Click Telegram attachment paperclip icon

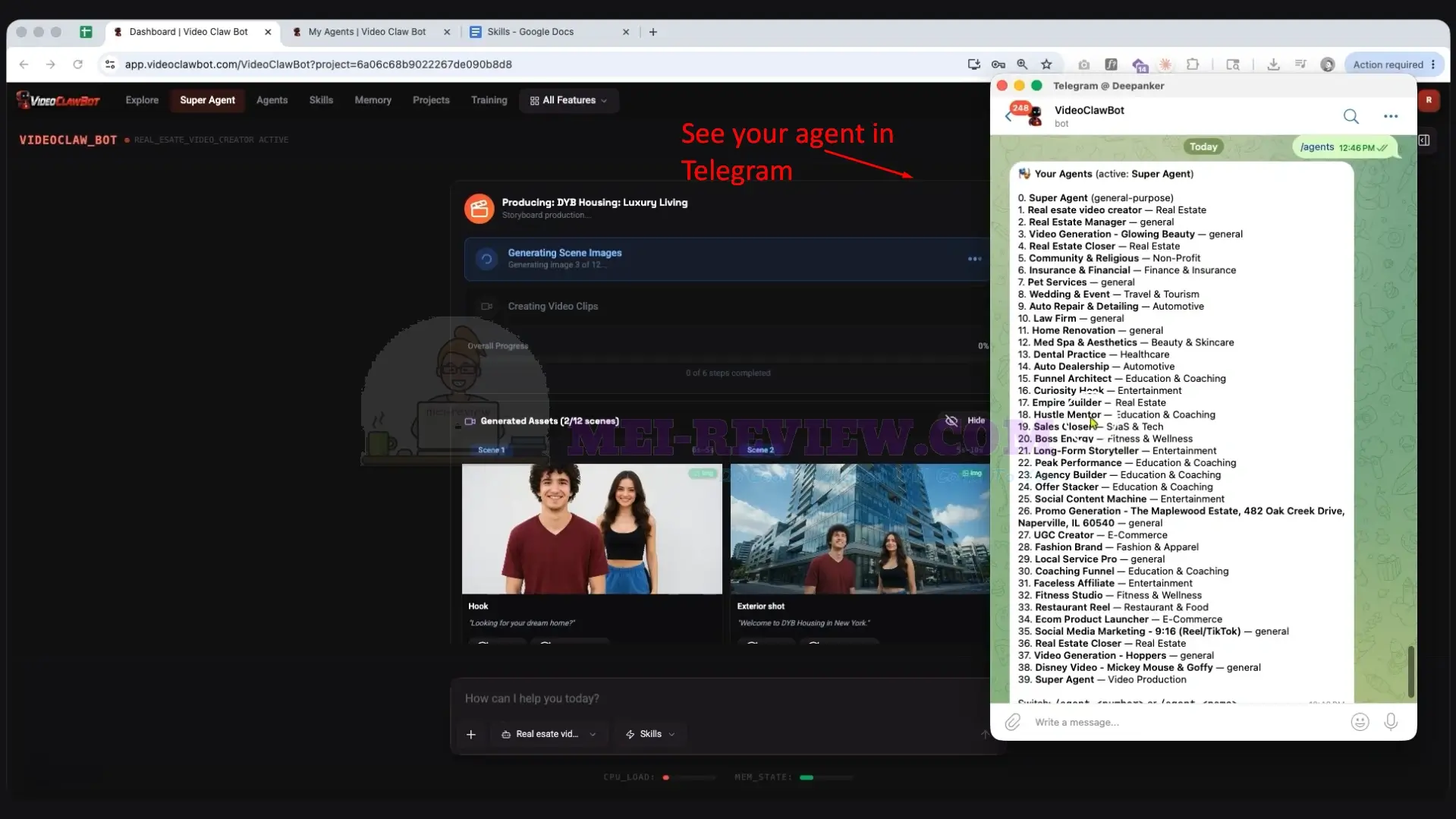(x=1013, y=722)
